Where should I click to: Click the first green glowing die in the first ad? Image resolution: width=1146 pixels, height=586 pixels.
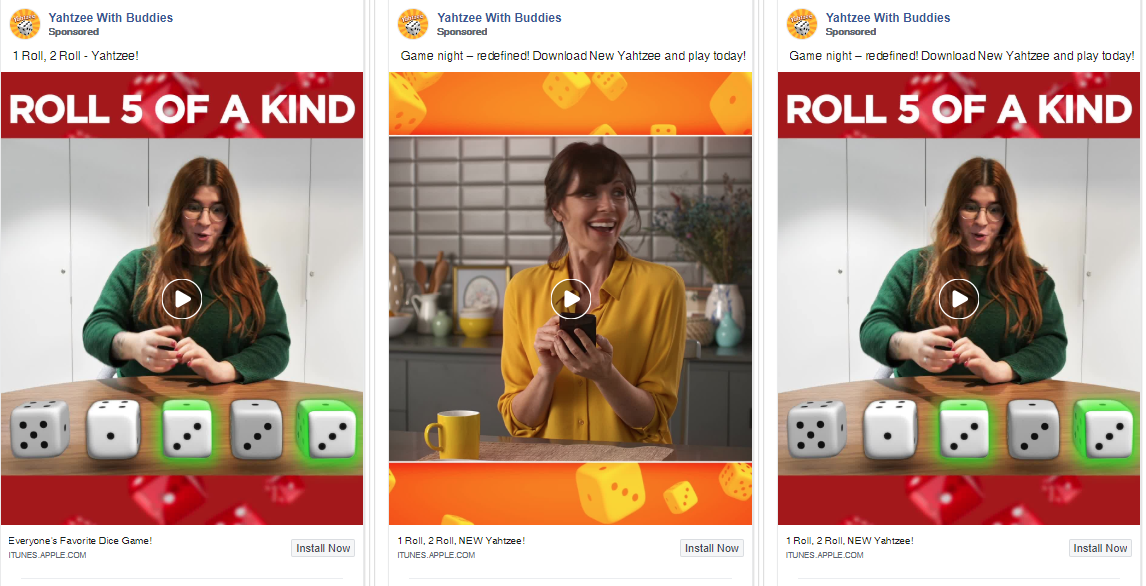click(x=187, y=430)
